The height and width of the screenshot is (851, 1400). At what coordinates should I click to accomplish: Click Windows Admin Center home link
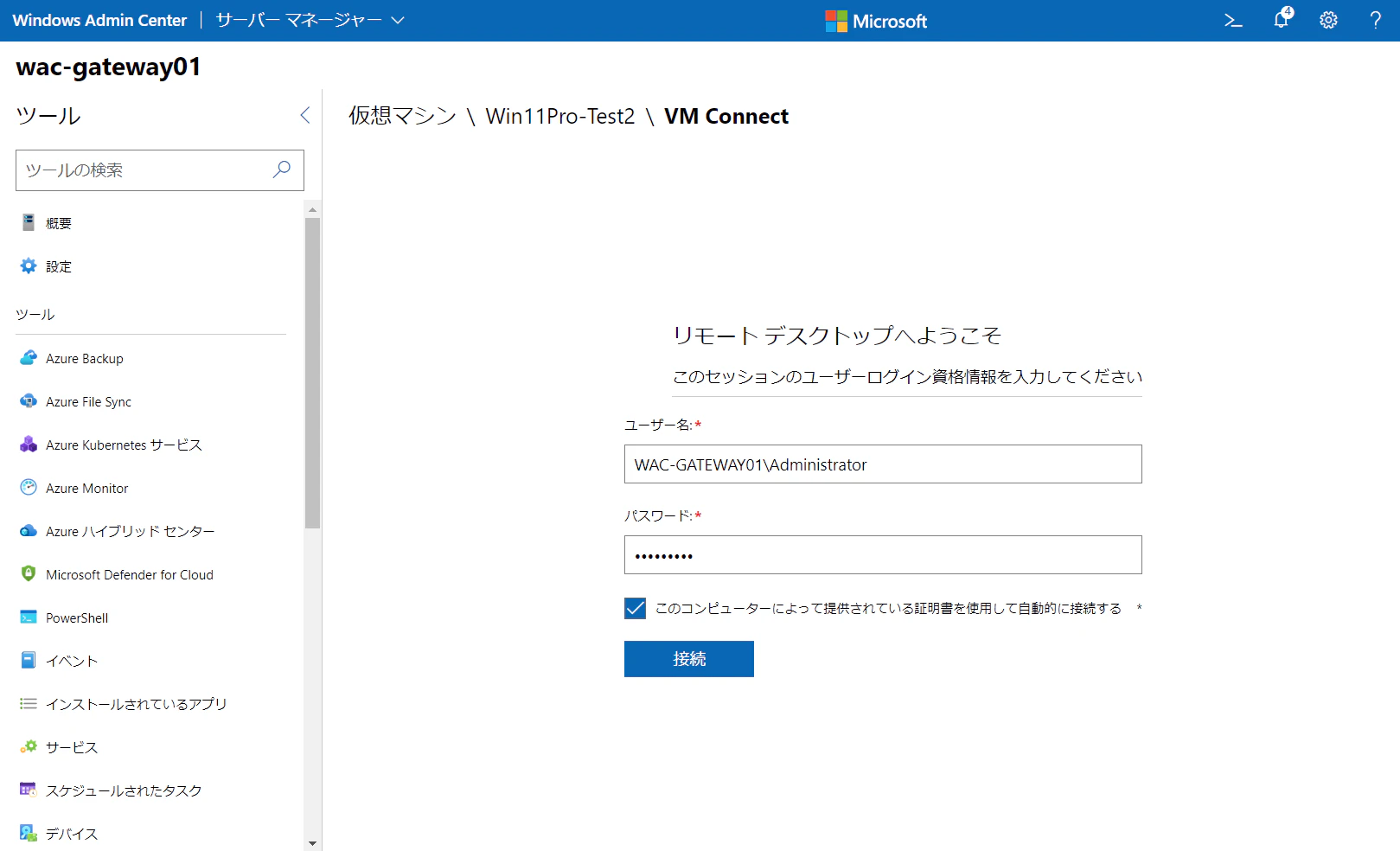(99, 20)
